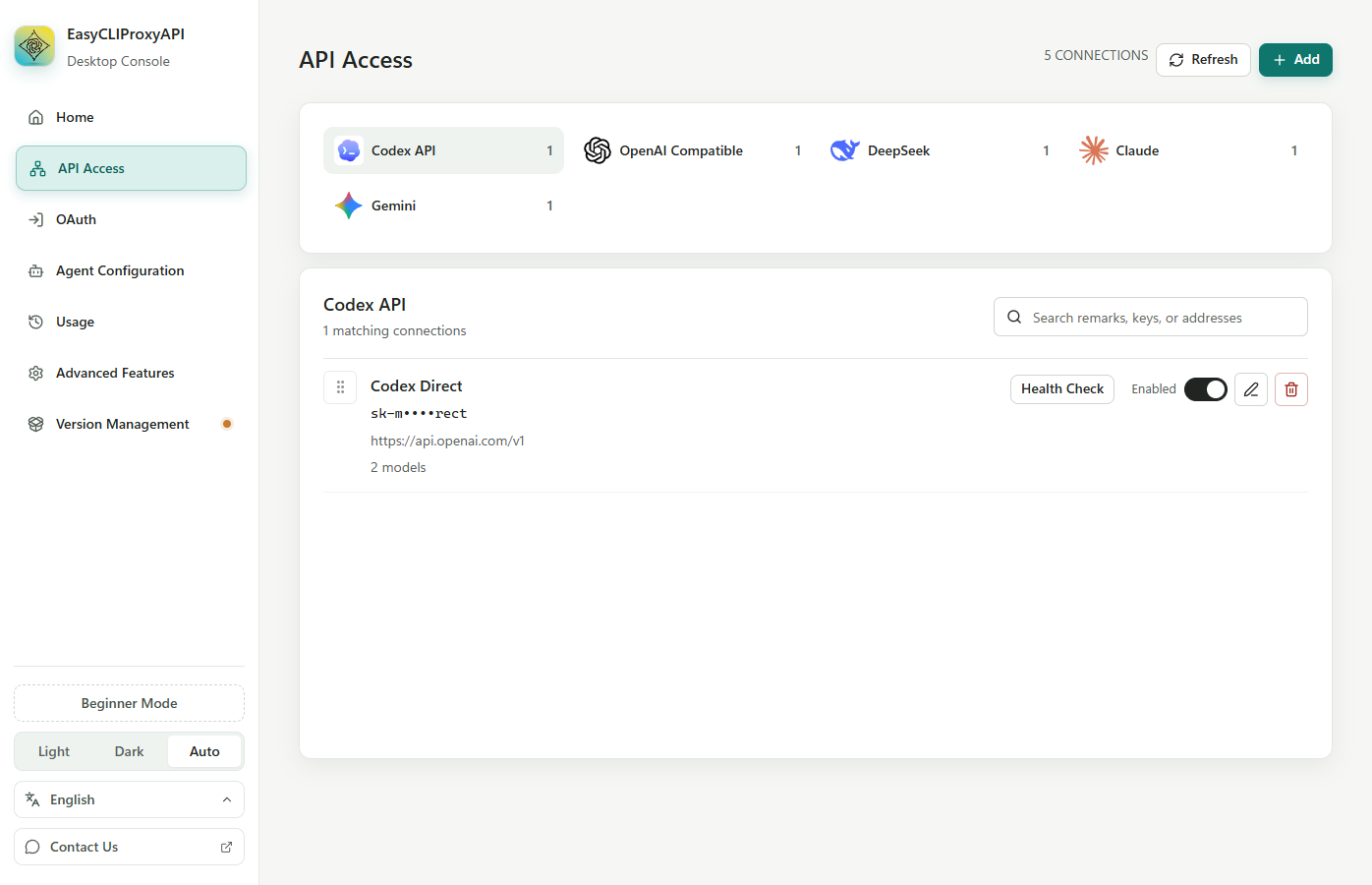Click the external link icon on Contact Us

coord(227,847)
